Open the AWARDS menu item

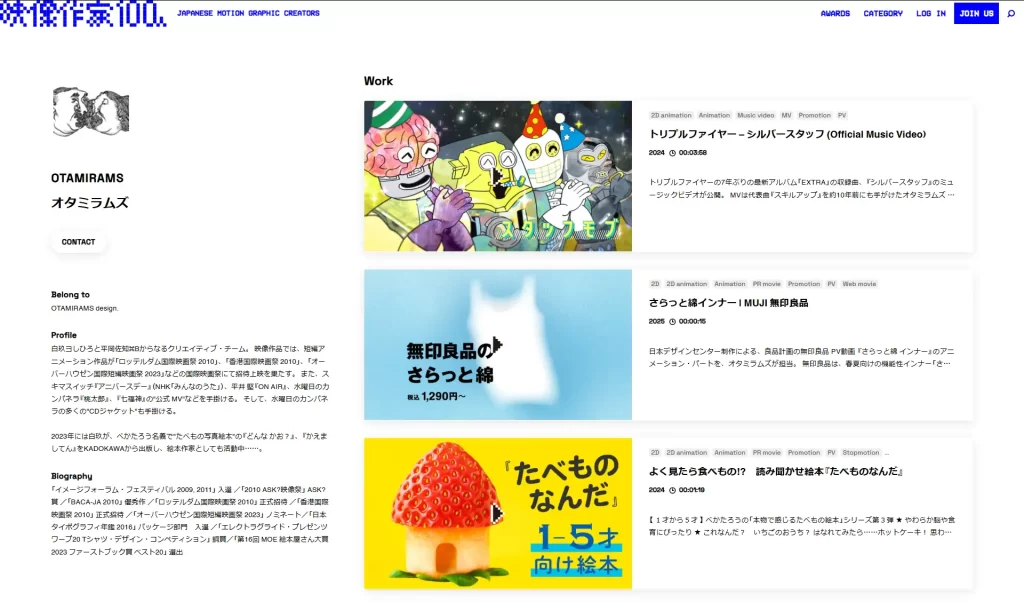point(835,13)
